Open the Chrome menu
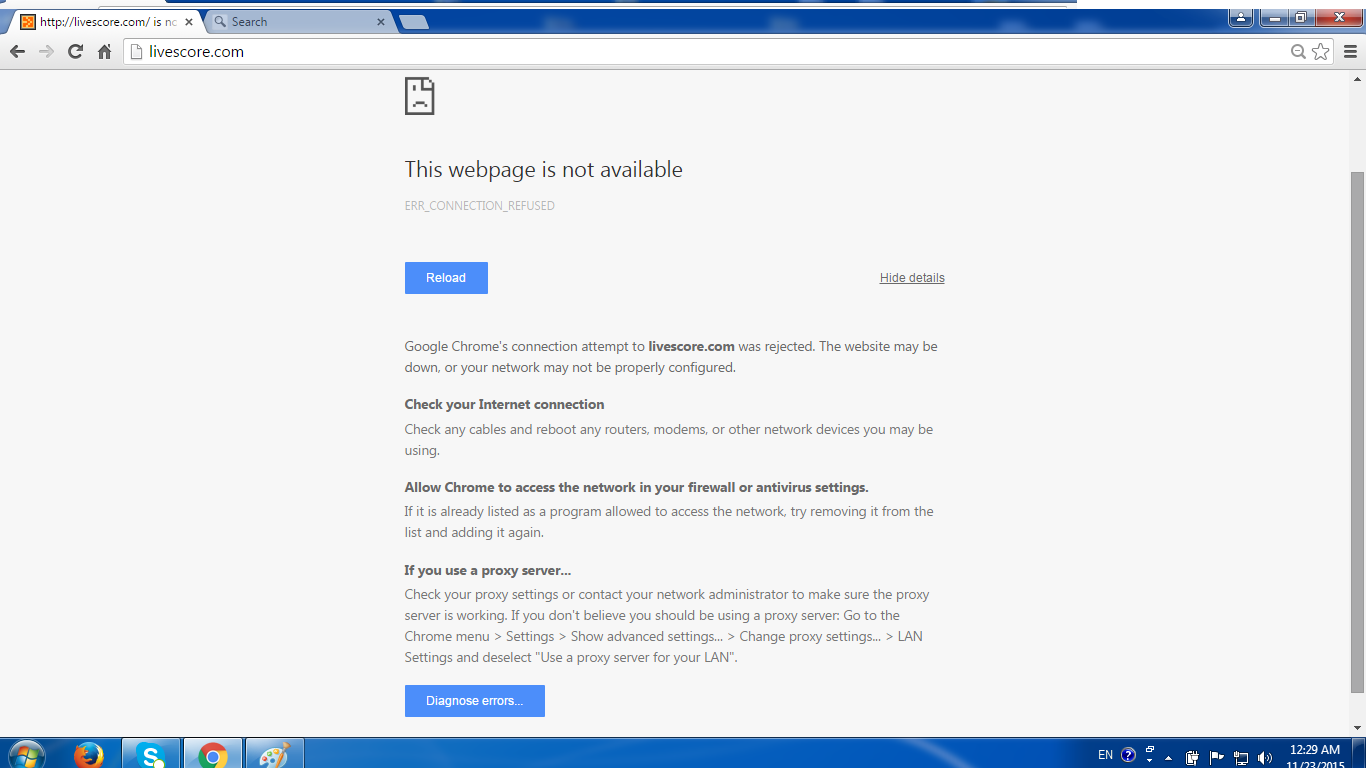This screenshot has height=768, width=1366. click(1351, 52)
